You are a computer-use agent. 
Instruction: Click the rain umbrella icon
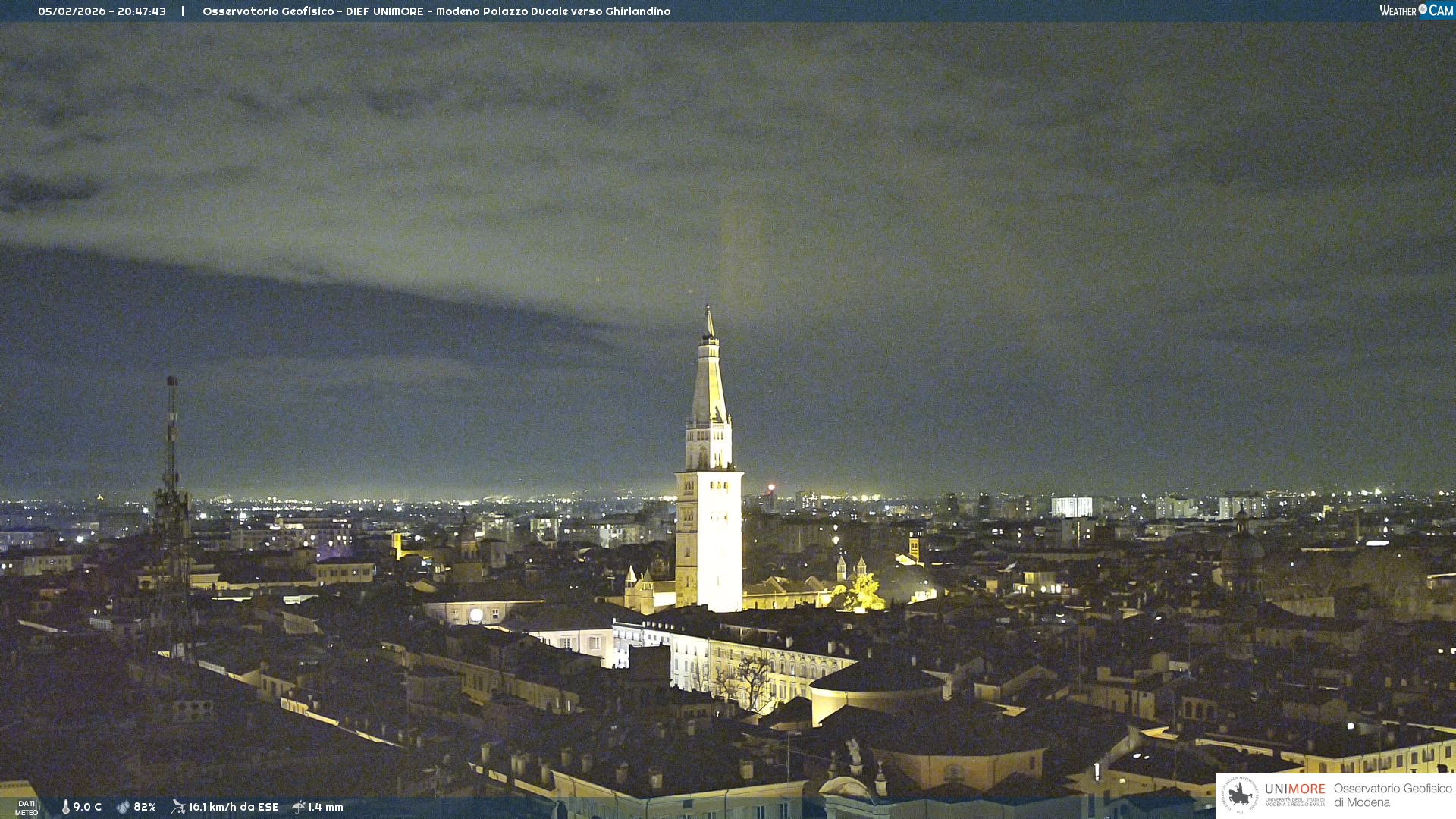click(299, 807)
